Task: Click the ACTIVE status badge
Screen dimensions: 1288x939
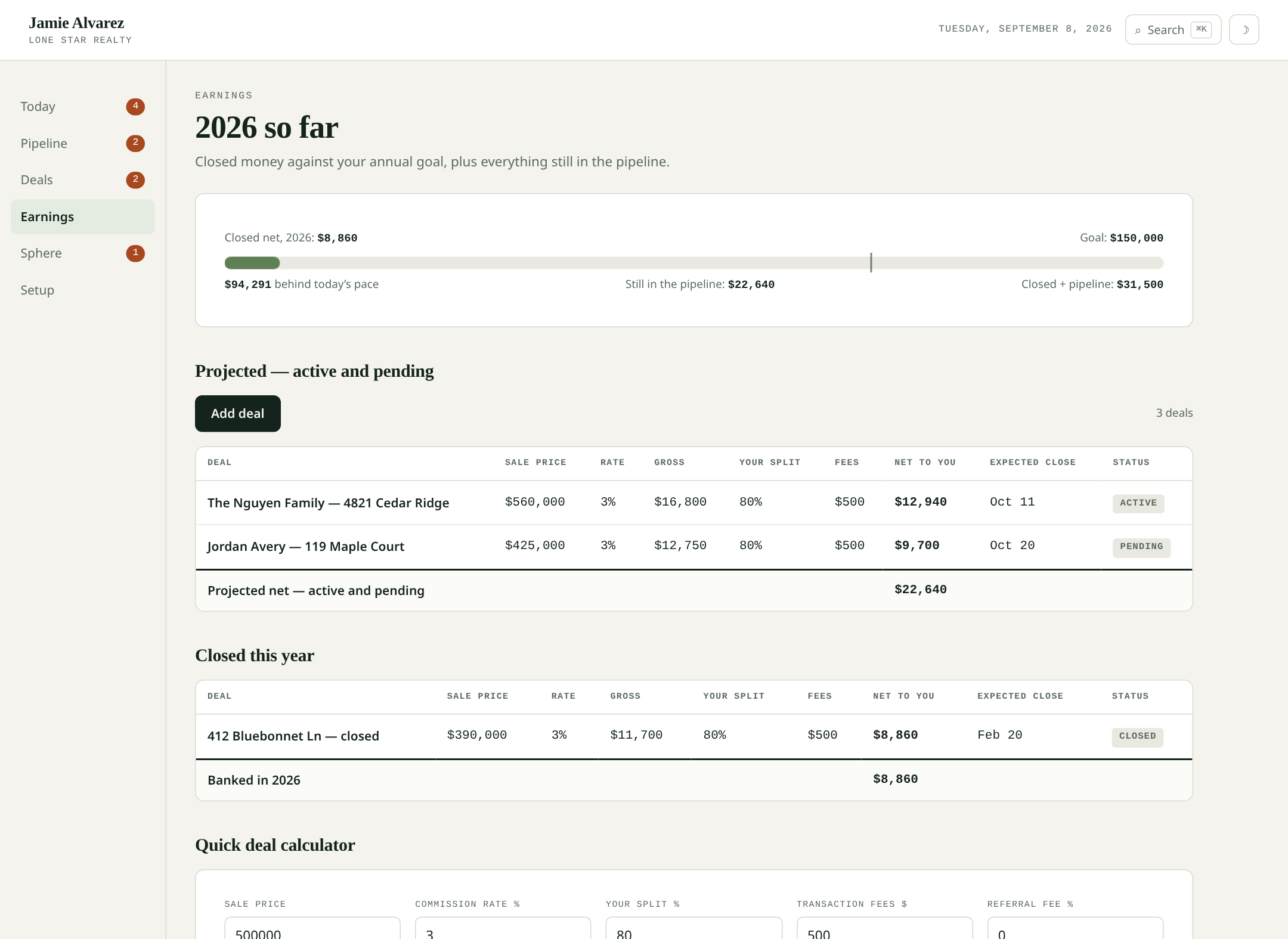Action: pyautogui.click(x=1138, y=503)
